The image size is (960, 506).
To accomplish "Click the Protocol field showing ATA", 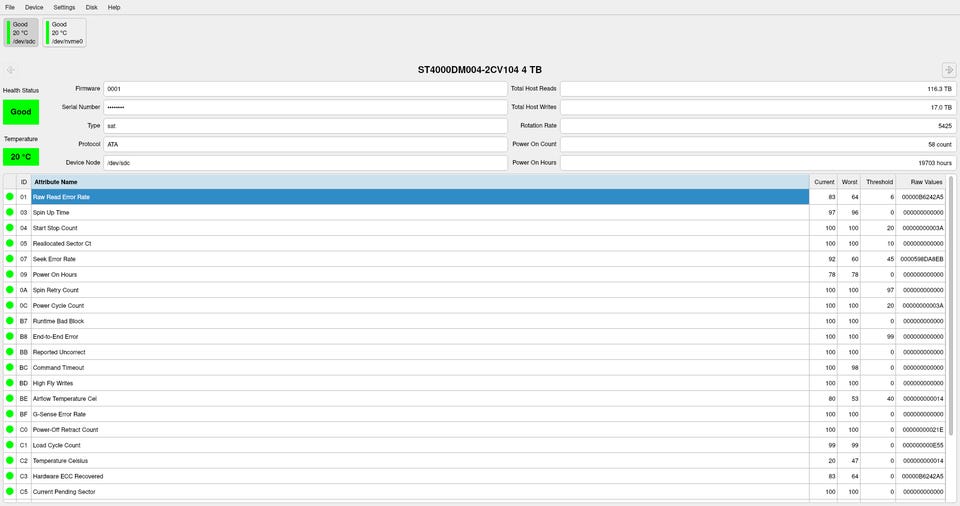I will click(306, 145).
